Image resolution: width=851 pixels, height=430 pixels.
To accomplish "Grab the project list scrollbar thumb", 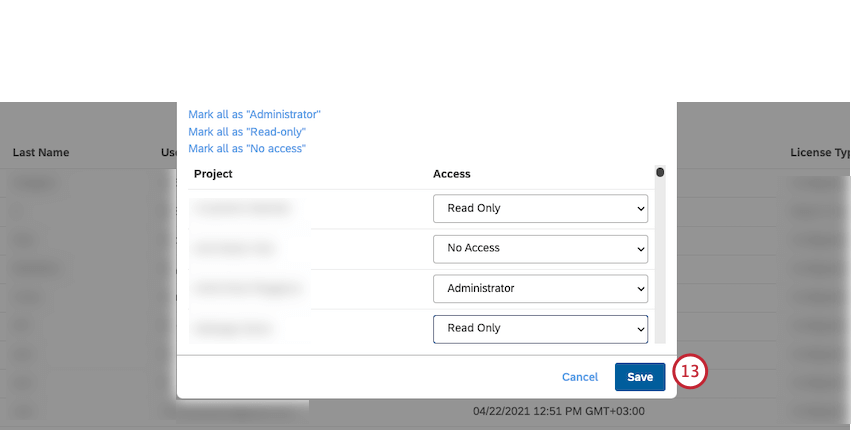I will pos(660,173).
